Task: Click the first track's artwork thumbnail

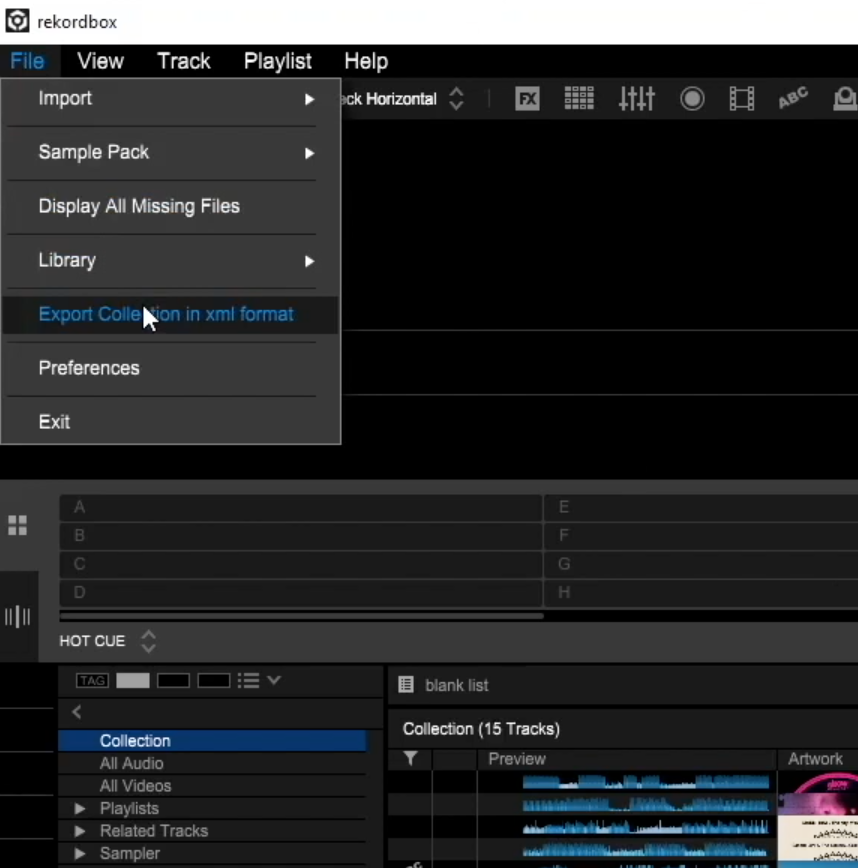Action: coord(818,782)
